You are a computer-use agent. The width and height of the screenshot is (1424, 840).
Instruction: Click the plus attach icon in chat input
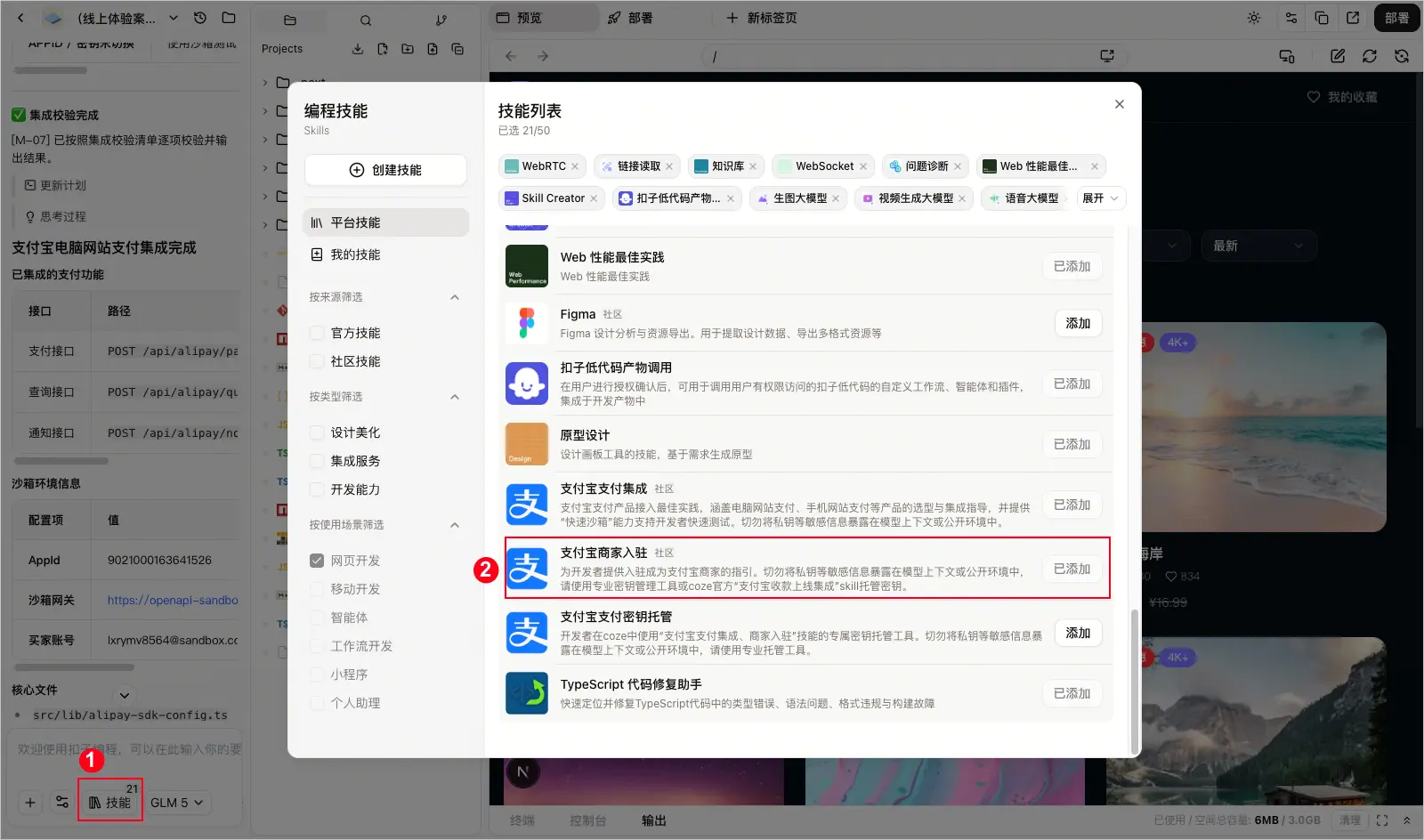30,803
